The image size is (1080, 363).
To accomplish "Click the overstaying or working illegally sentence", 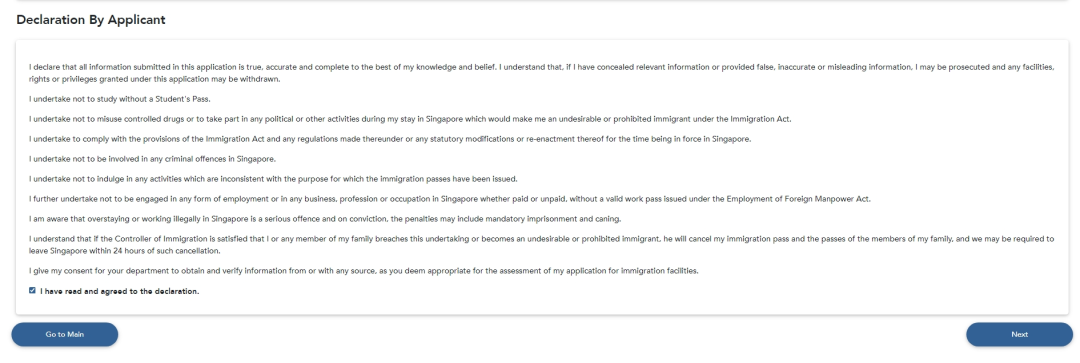I will pyautogui.click(x=325, y=219).
